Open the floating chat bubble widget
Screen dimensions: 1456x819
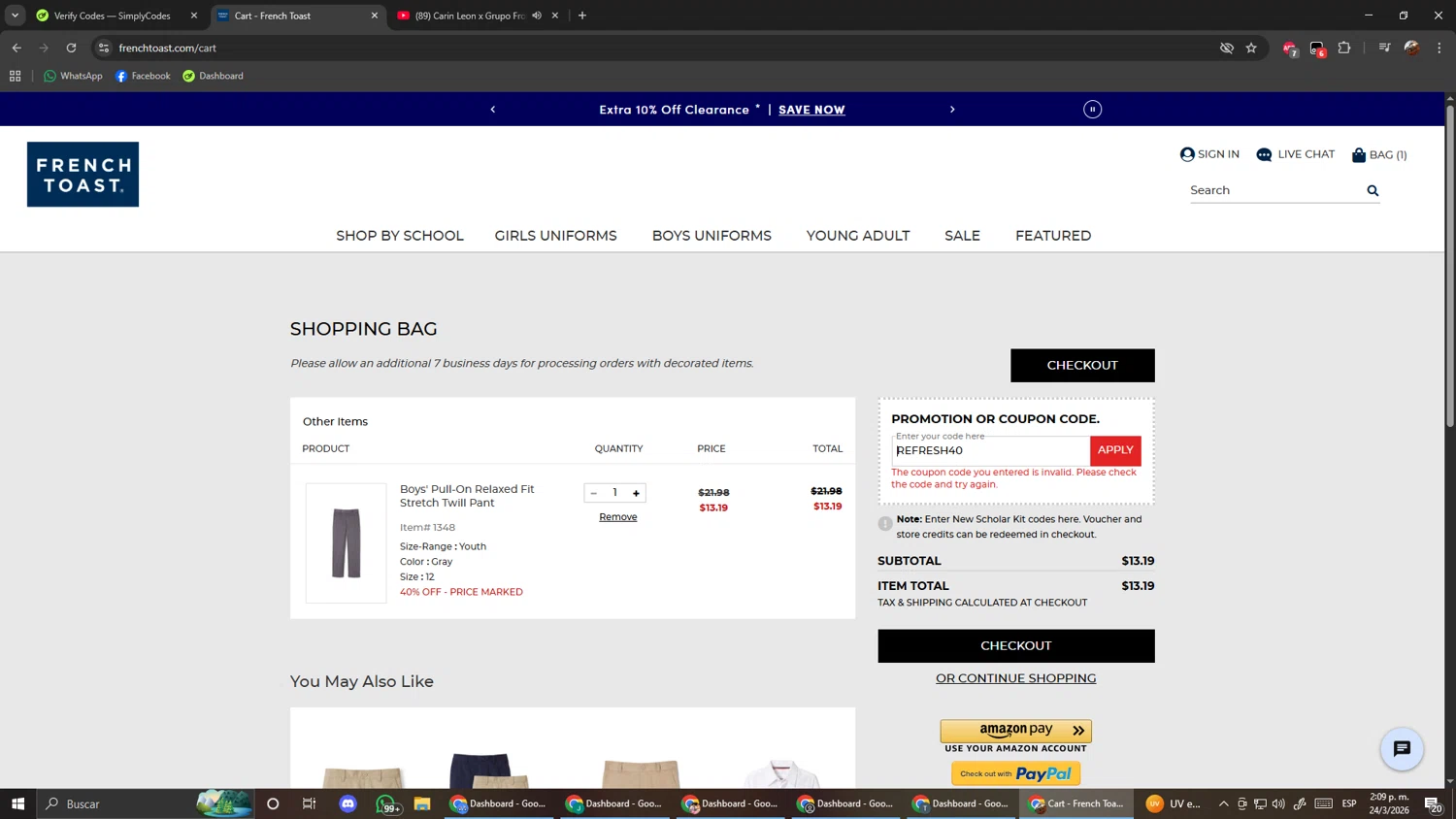[x=1402, y=749]
